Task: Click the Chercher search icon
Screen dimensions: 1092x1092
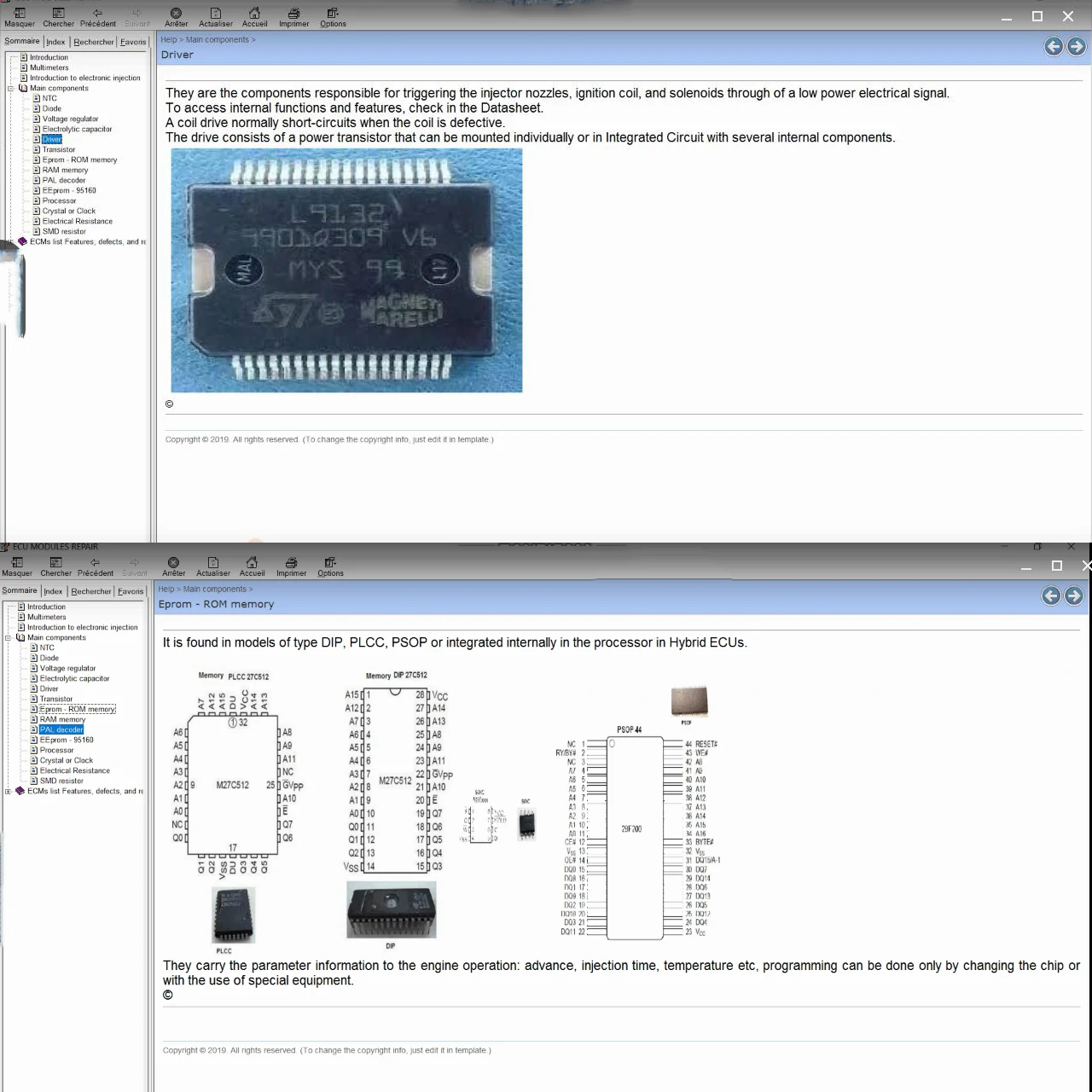Action: click(x=58, y=15)
